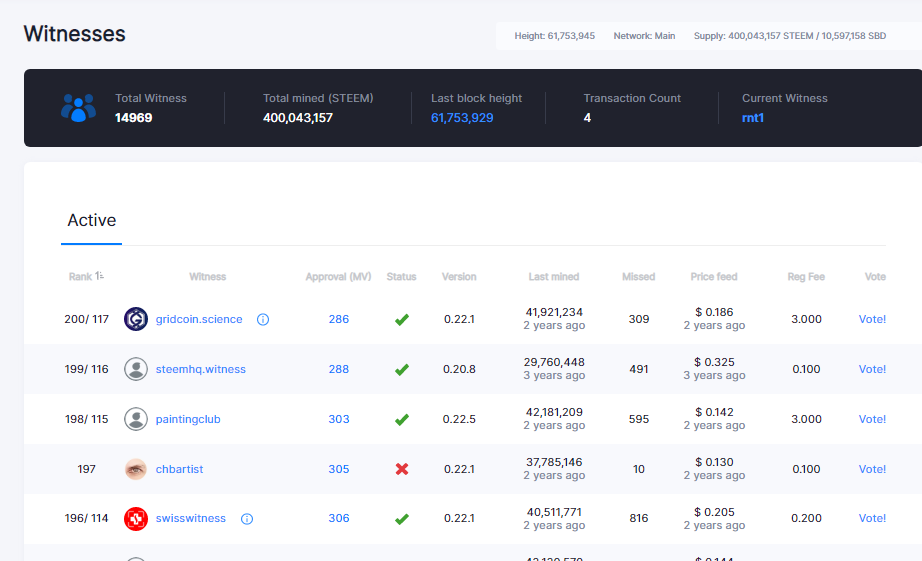Click the Vote column header
This screenshot has width=922, height=561.
pyautogui.click(x=876, y=276)
